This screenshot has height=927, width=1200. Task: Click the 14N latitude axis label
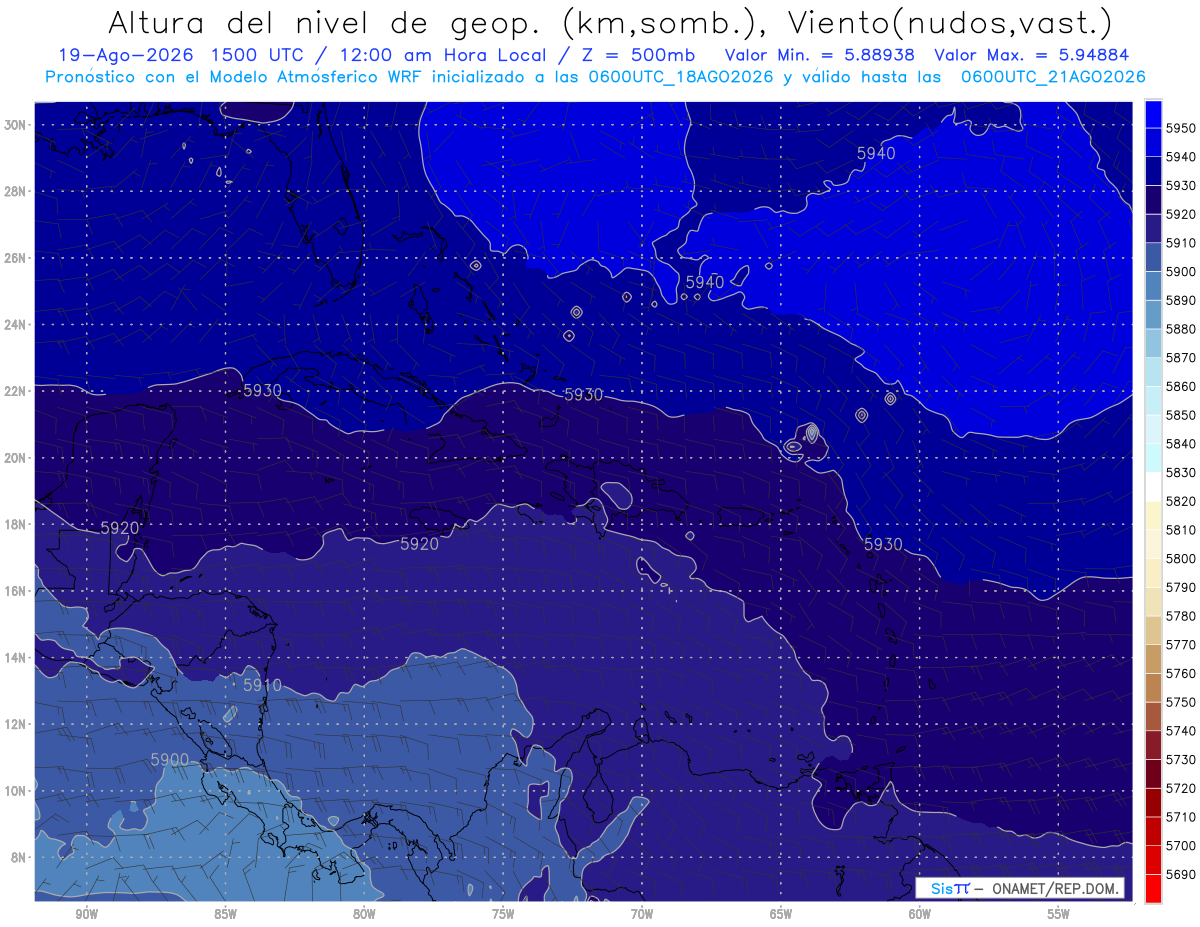(x=15, y=657)
